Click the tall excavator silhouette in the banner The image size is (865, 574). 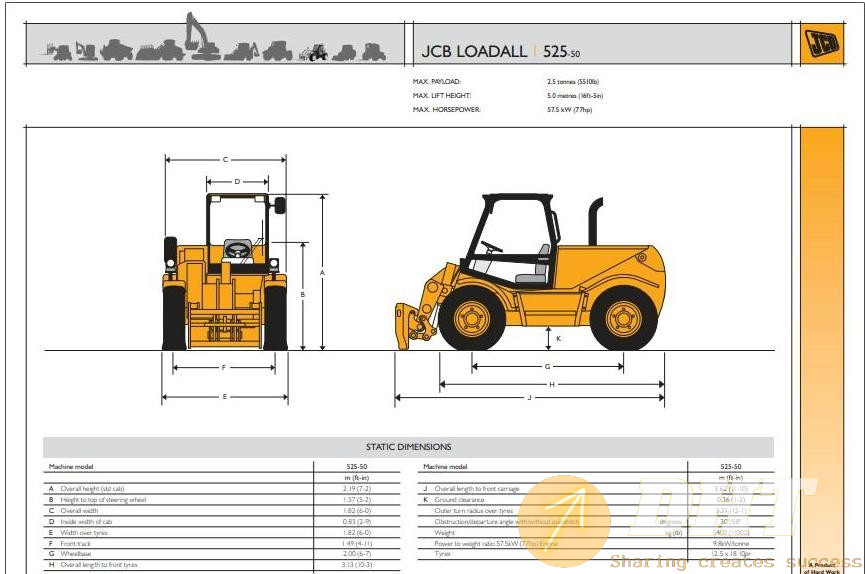(x=202, y=36)
